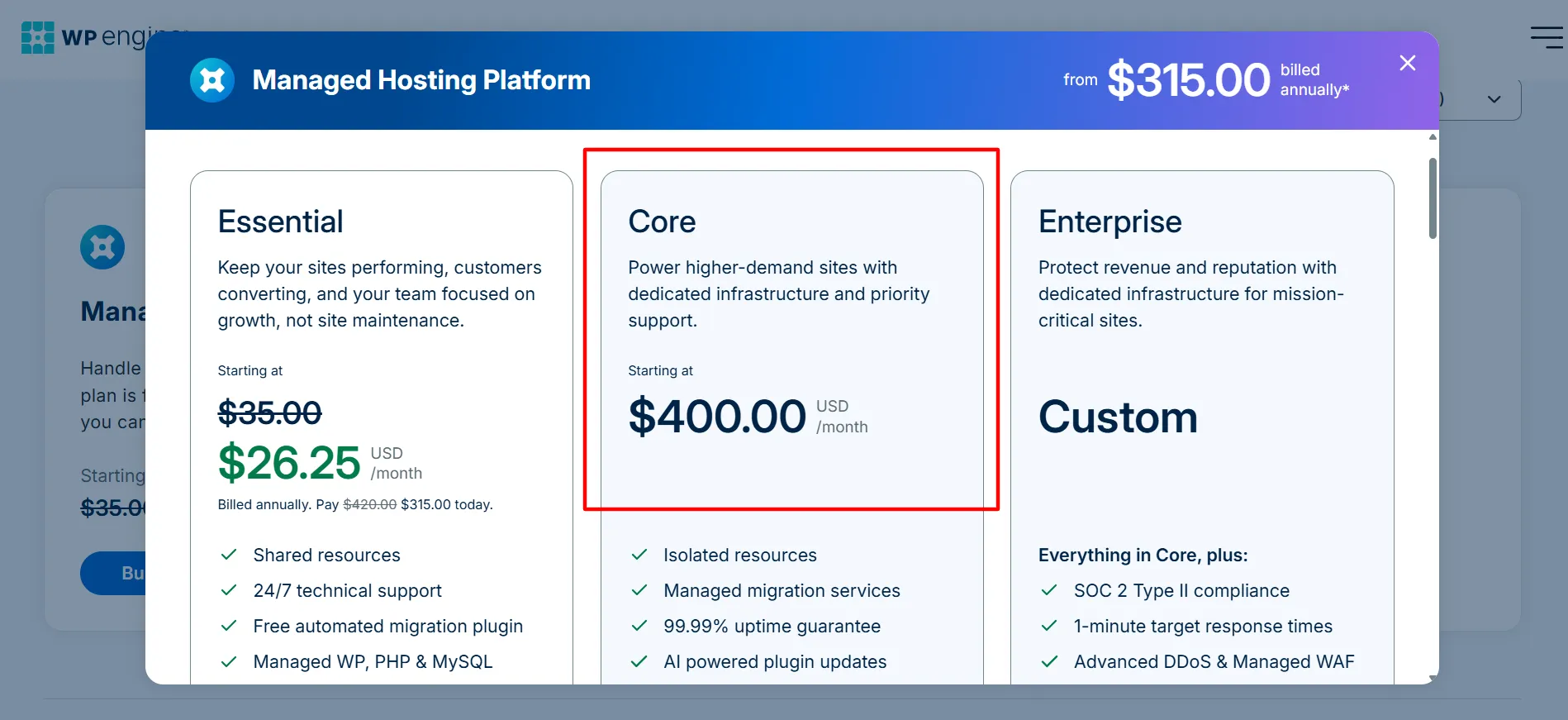Click the crossed-out $35.00 price in Essential
This screenshot has height=720, width=1568.
pyautogui.click(x=269, y=412)
